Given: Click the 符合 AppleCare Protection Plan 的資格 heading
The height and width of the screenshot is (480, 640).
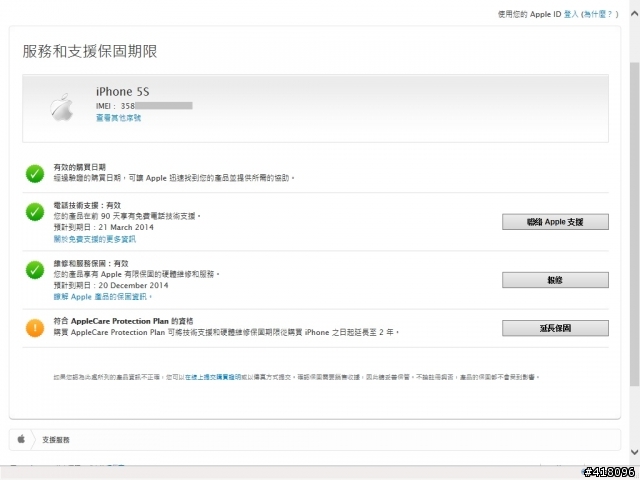Looking at the screenshot, I should click(123, 321).
